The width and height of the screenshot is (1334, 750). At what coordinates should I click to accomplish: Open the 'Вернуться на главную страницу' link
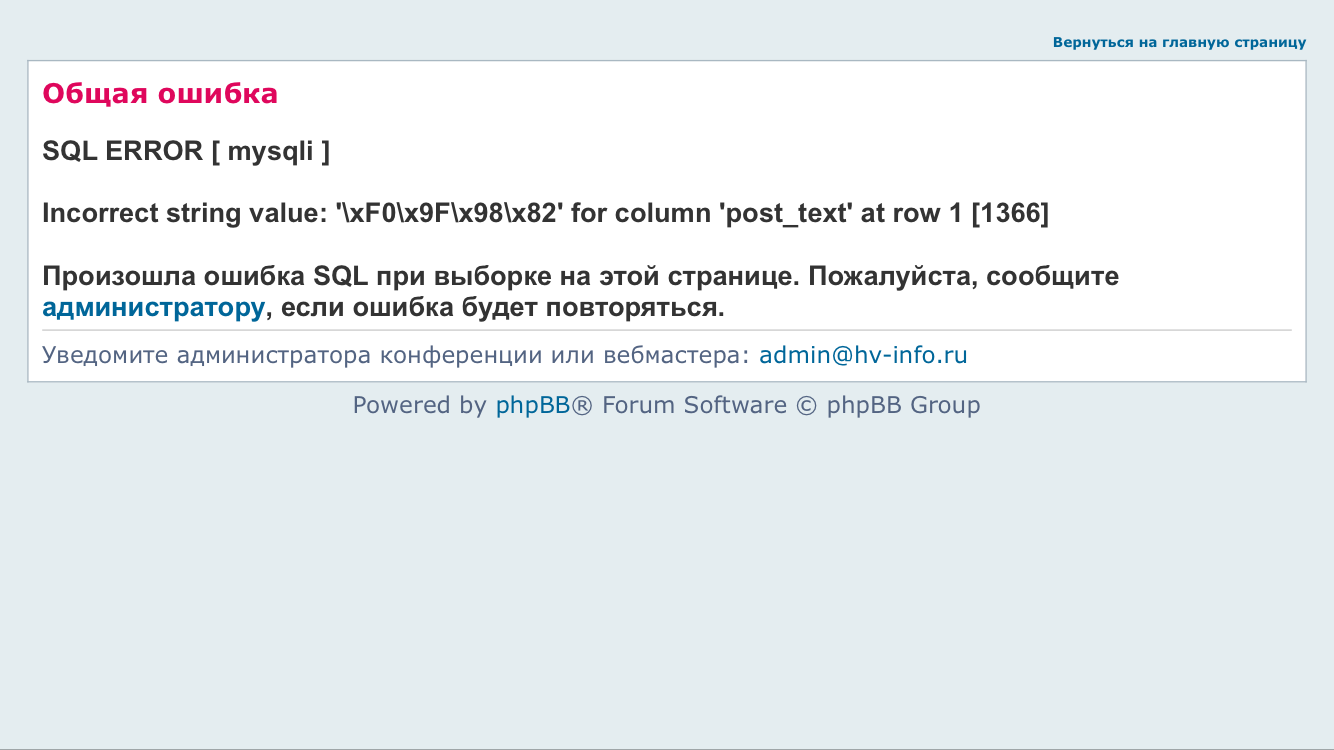(x=1179, y=42)
